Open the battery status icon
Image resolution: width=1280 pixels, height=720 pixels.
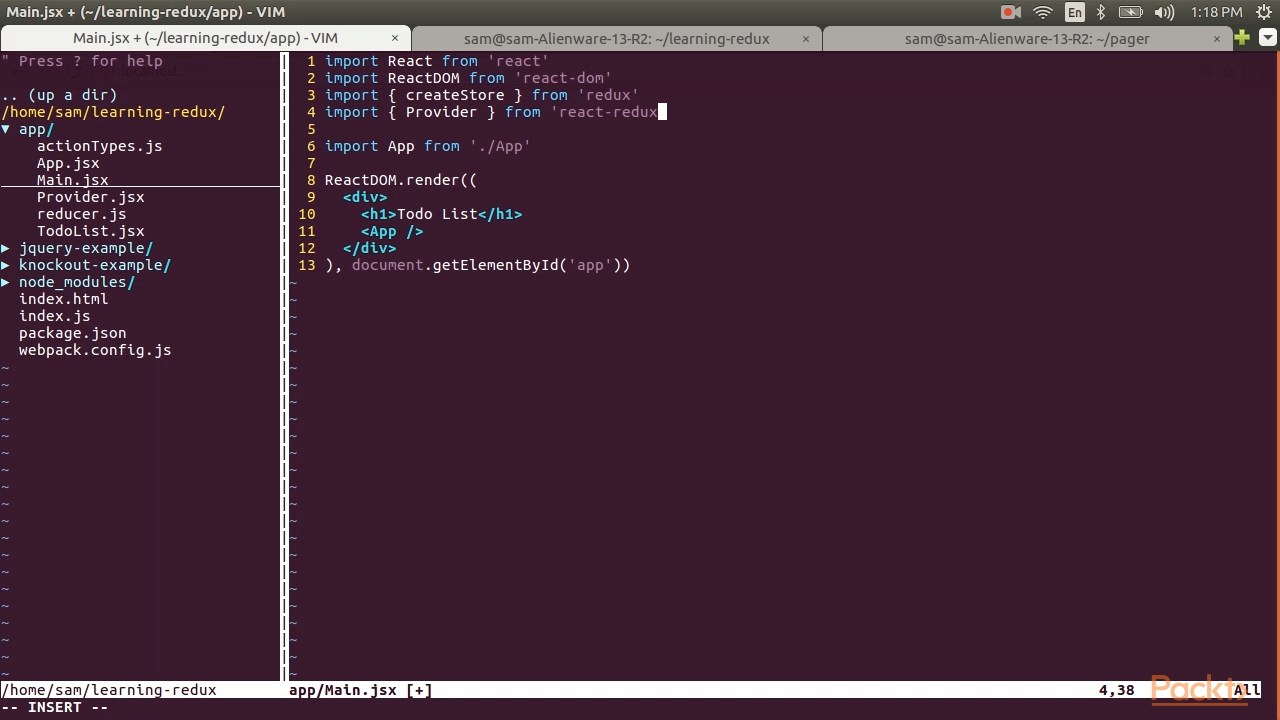1131,12
